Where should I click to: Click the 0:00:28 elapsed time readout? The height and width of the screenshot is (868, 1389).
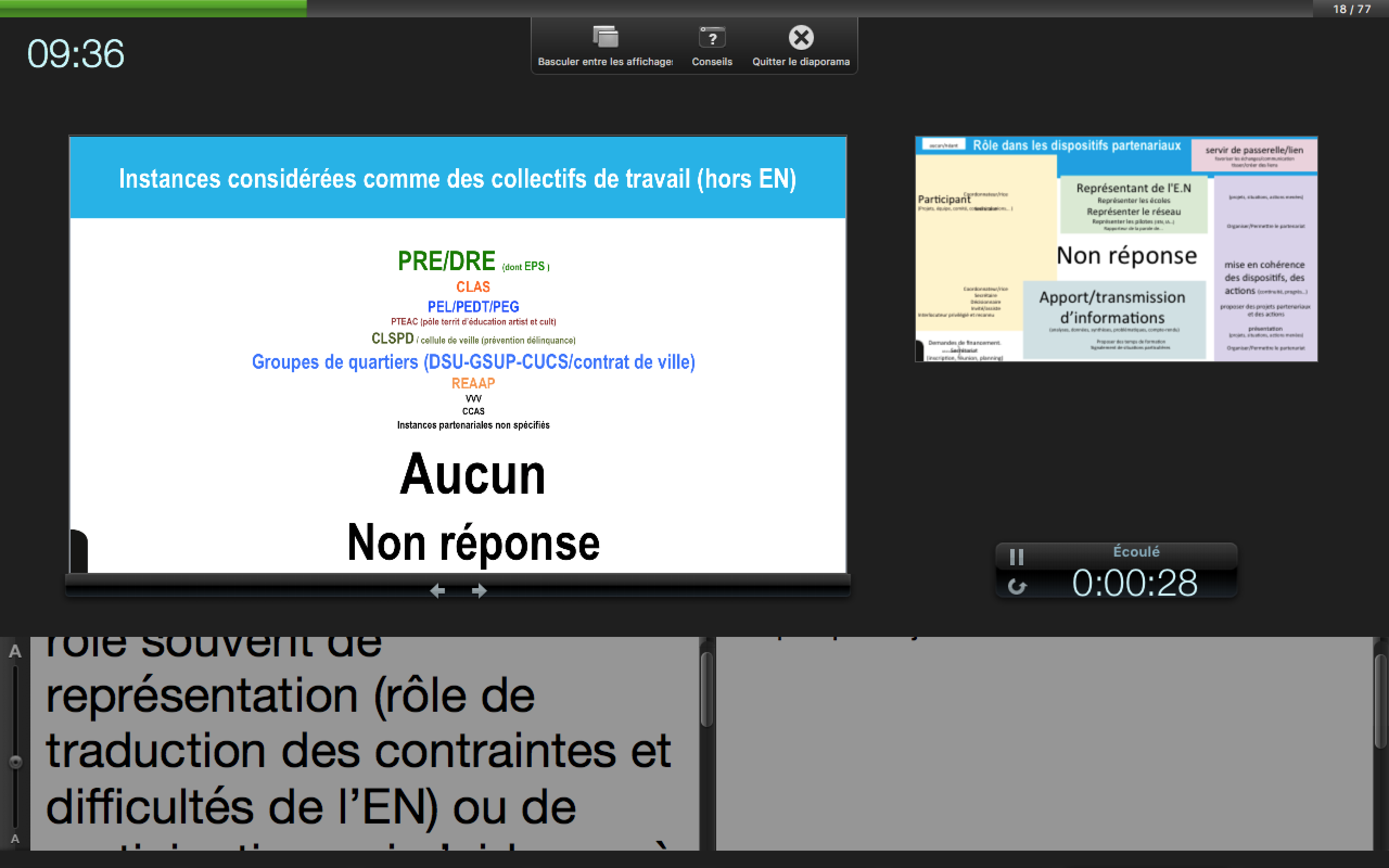[x=1134, y=583]
